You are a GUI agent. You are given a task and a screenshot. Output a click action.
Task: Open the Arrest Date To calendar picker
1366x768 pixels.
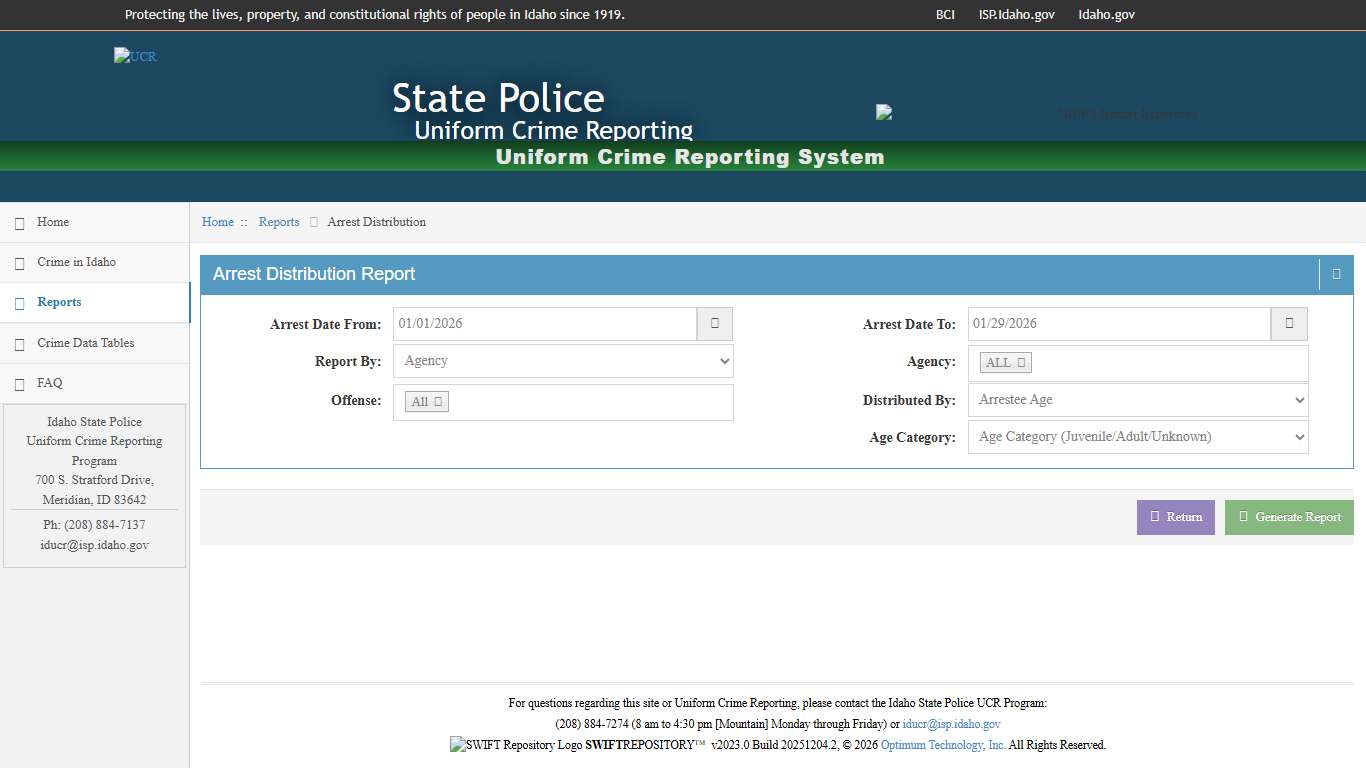click(x=1289, y=323)
